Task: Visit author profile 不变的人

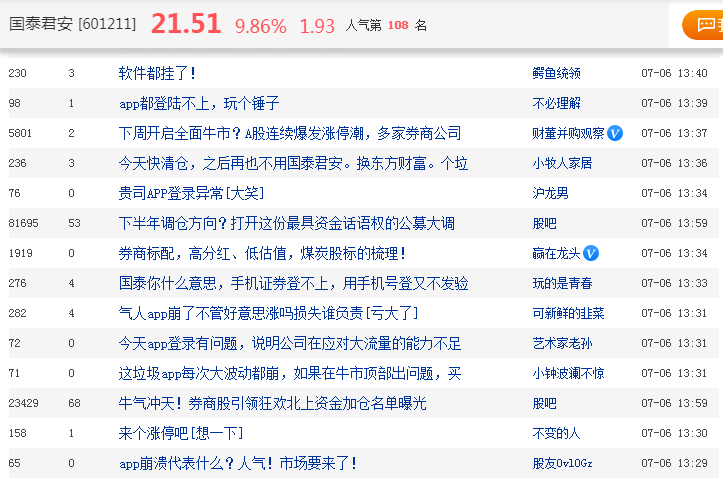Action: coord(556,433)
